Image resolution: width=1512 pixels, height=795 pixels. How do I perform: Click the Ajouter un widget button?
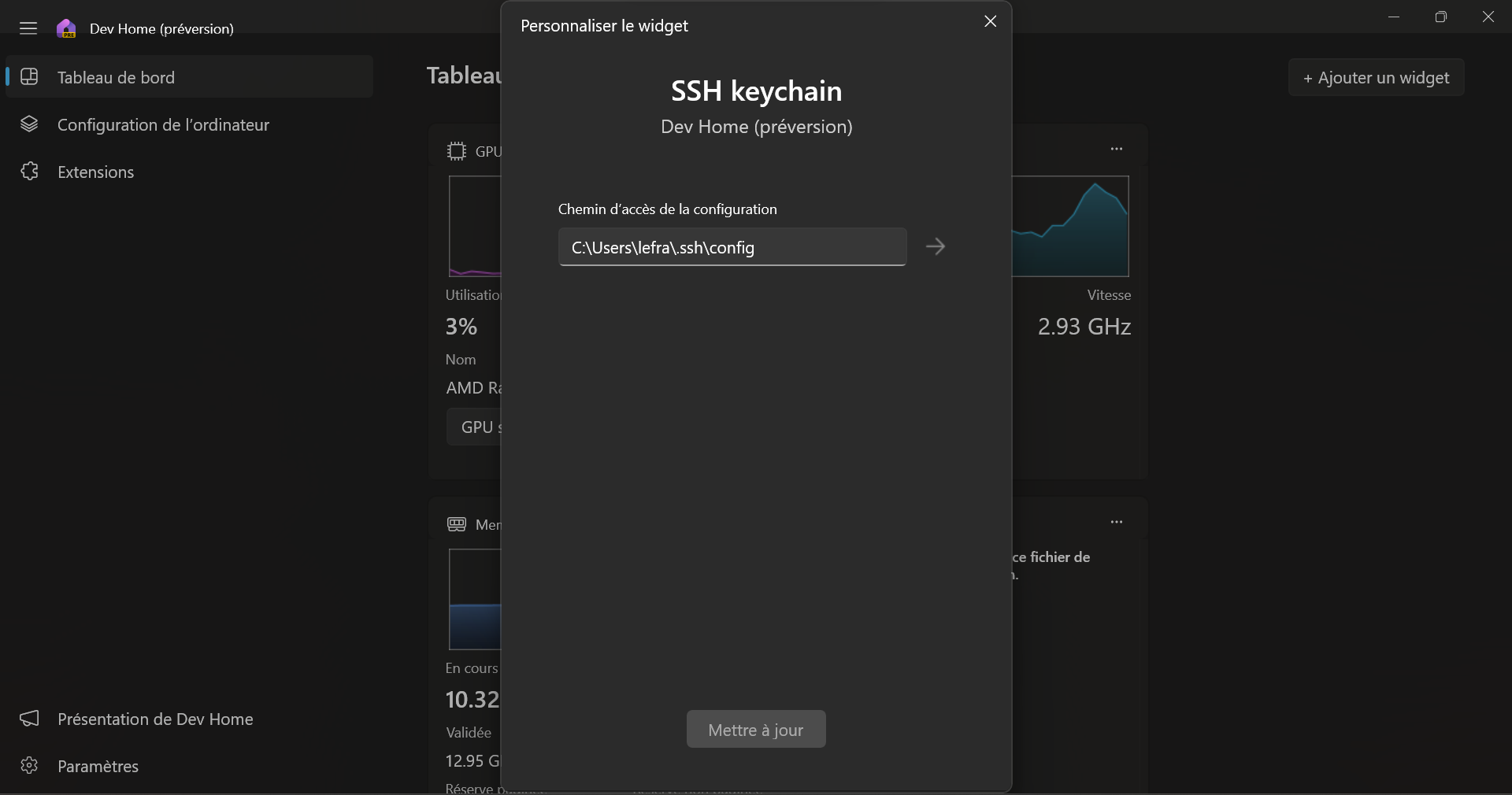[x=1376, y=77]
